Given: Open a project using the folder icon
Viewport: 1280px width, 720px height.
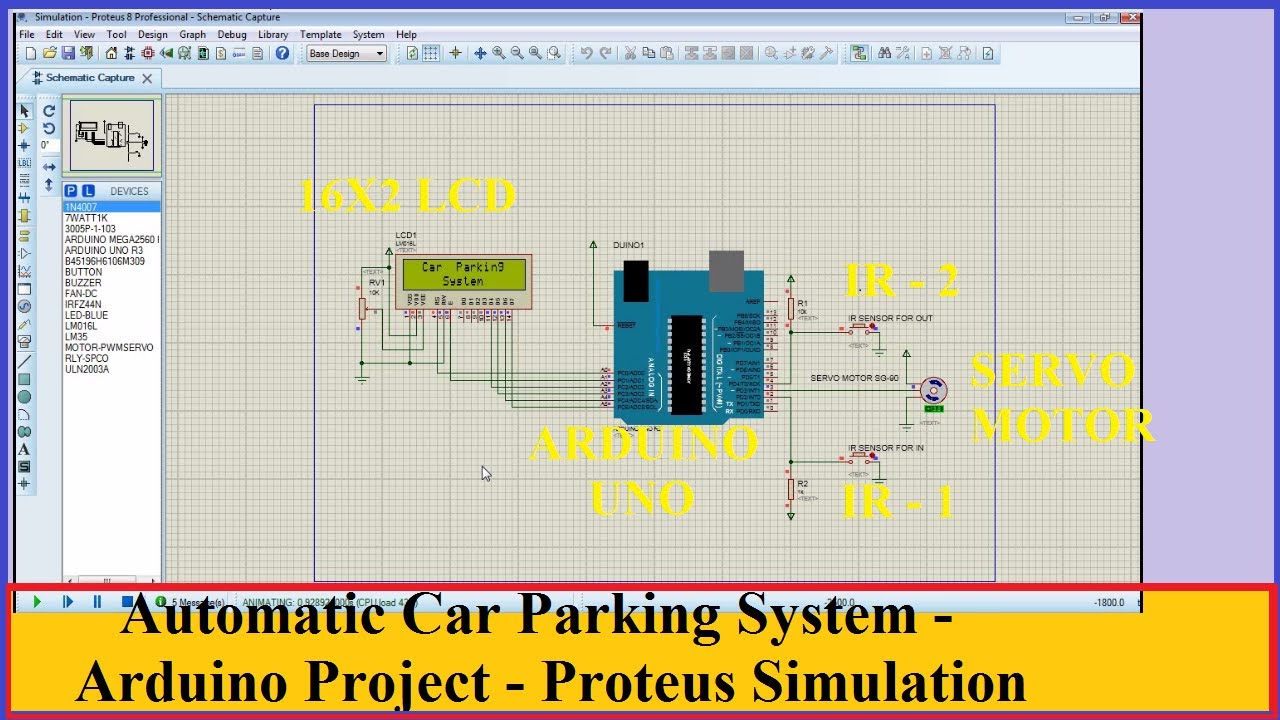Looking at the screenshot, I should [49, 53].
